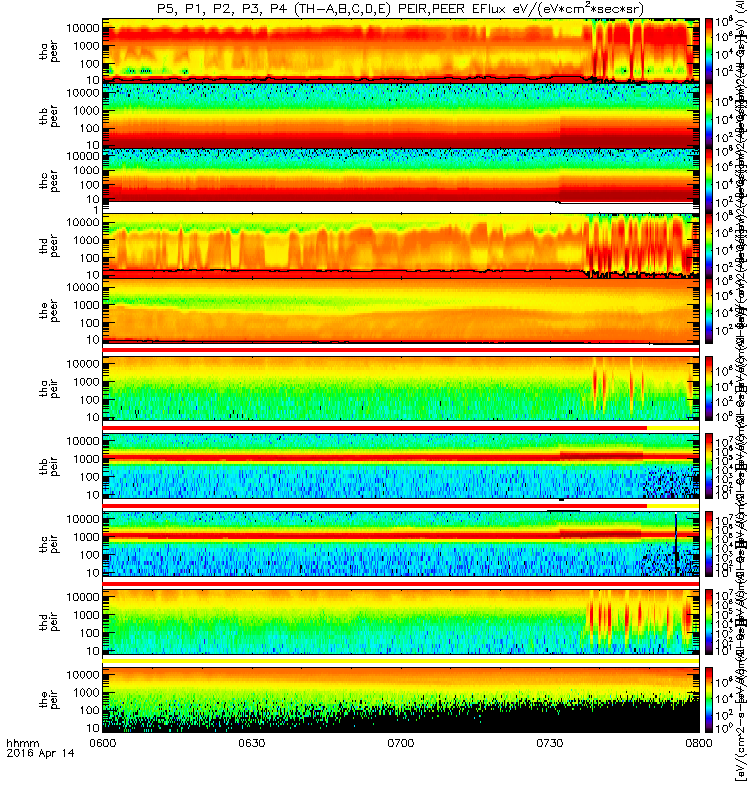The width and height of the screenshot is (750, 800).
Task: Click the top tha peer color bar
Action: (x=709, y=51)
